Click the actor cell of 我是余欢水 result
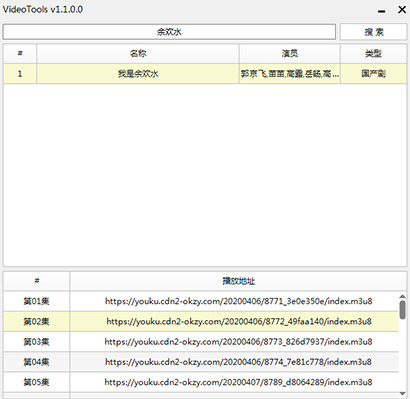 click(289, 74)
